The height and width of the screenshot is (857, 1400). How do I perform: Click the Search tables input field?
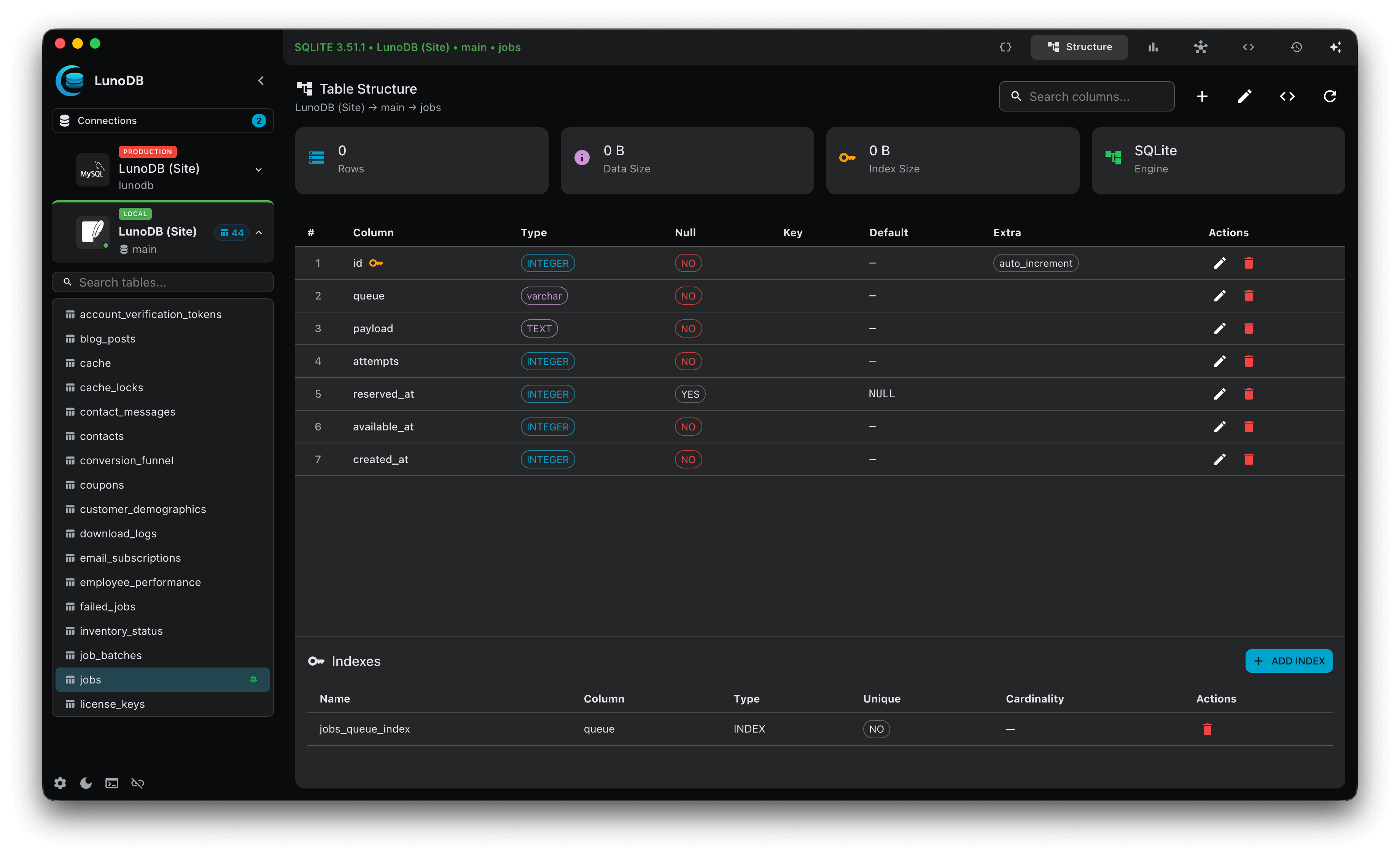point(162,282)
